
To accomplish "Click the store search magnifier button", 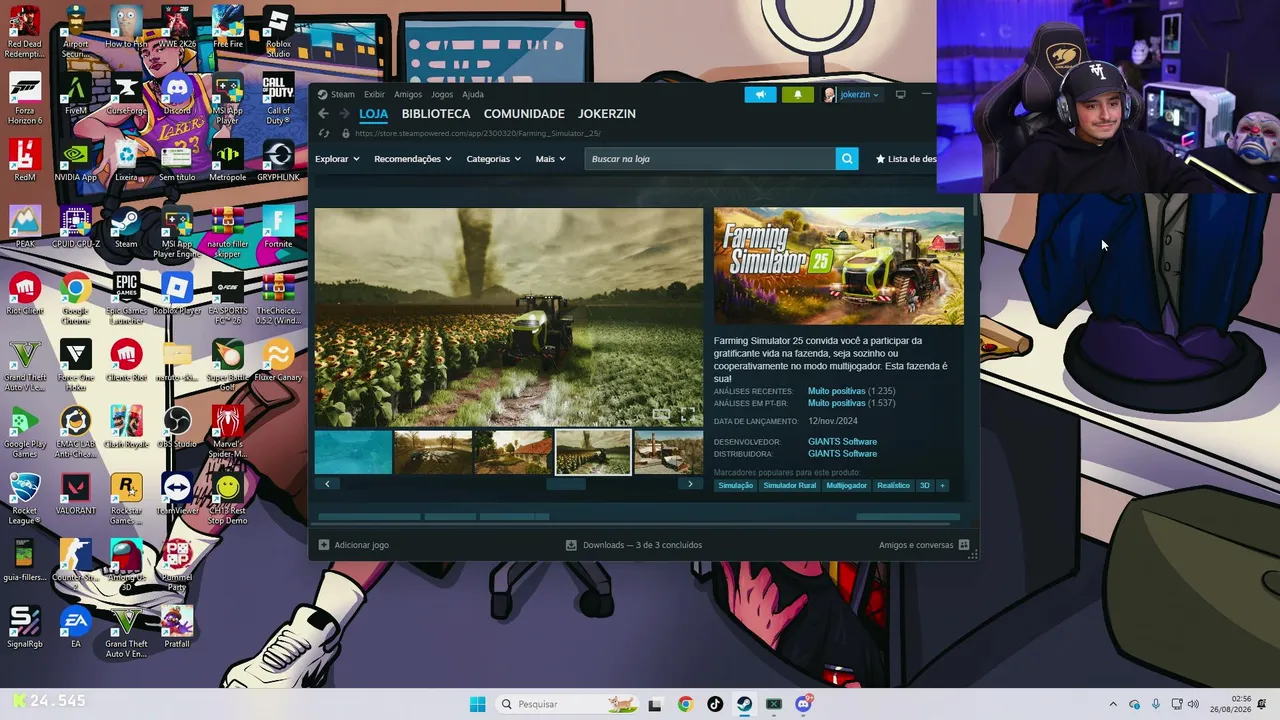I will click(847, 159).
